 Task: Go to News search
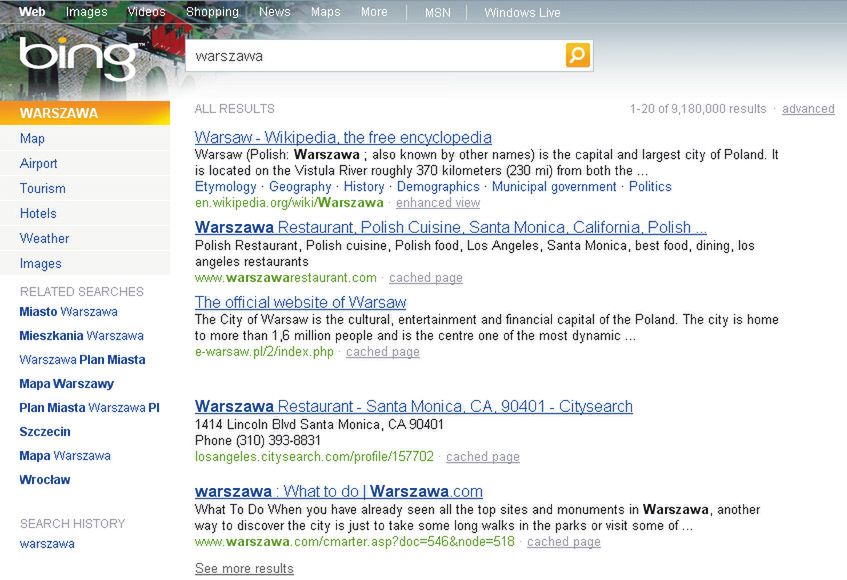coord(274,11)
